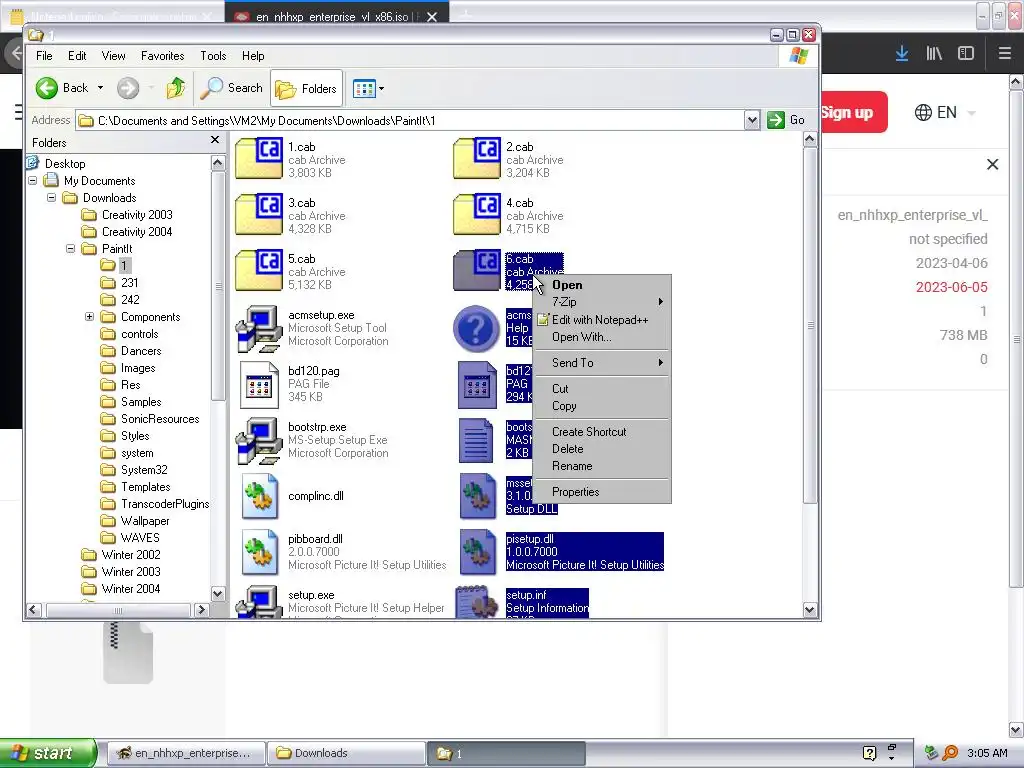The width and height of the screenshot is (1024, 768).
Task: Select the setup.exe icon
Action: [259, 602]
